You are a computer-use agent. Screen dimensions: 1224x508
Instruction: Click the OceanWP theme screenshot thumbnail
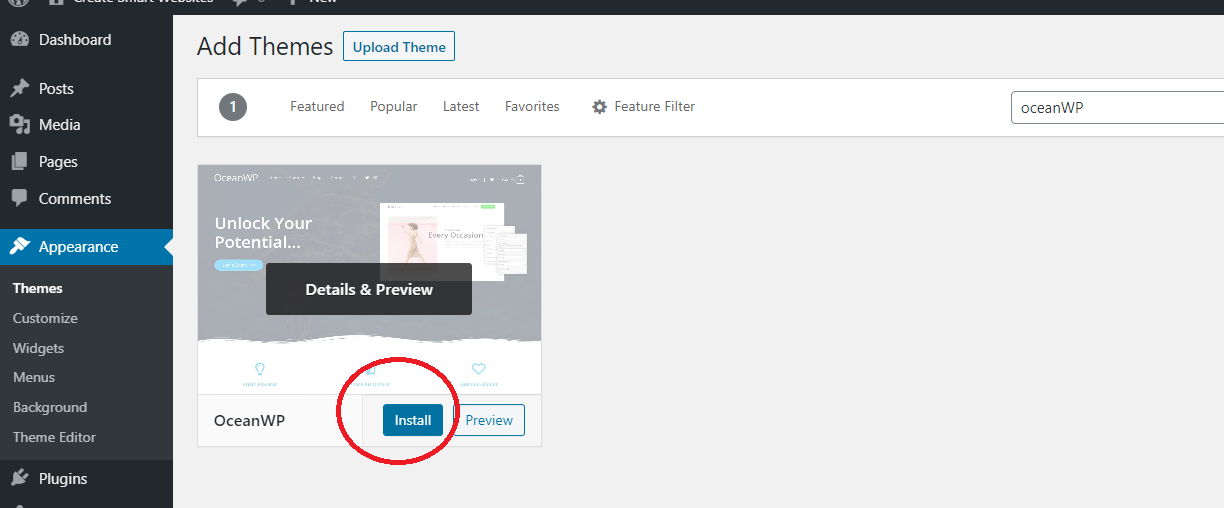(370, 280)
